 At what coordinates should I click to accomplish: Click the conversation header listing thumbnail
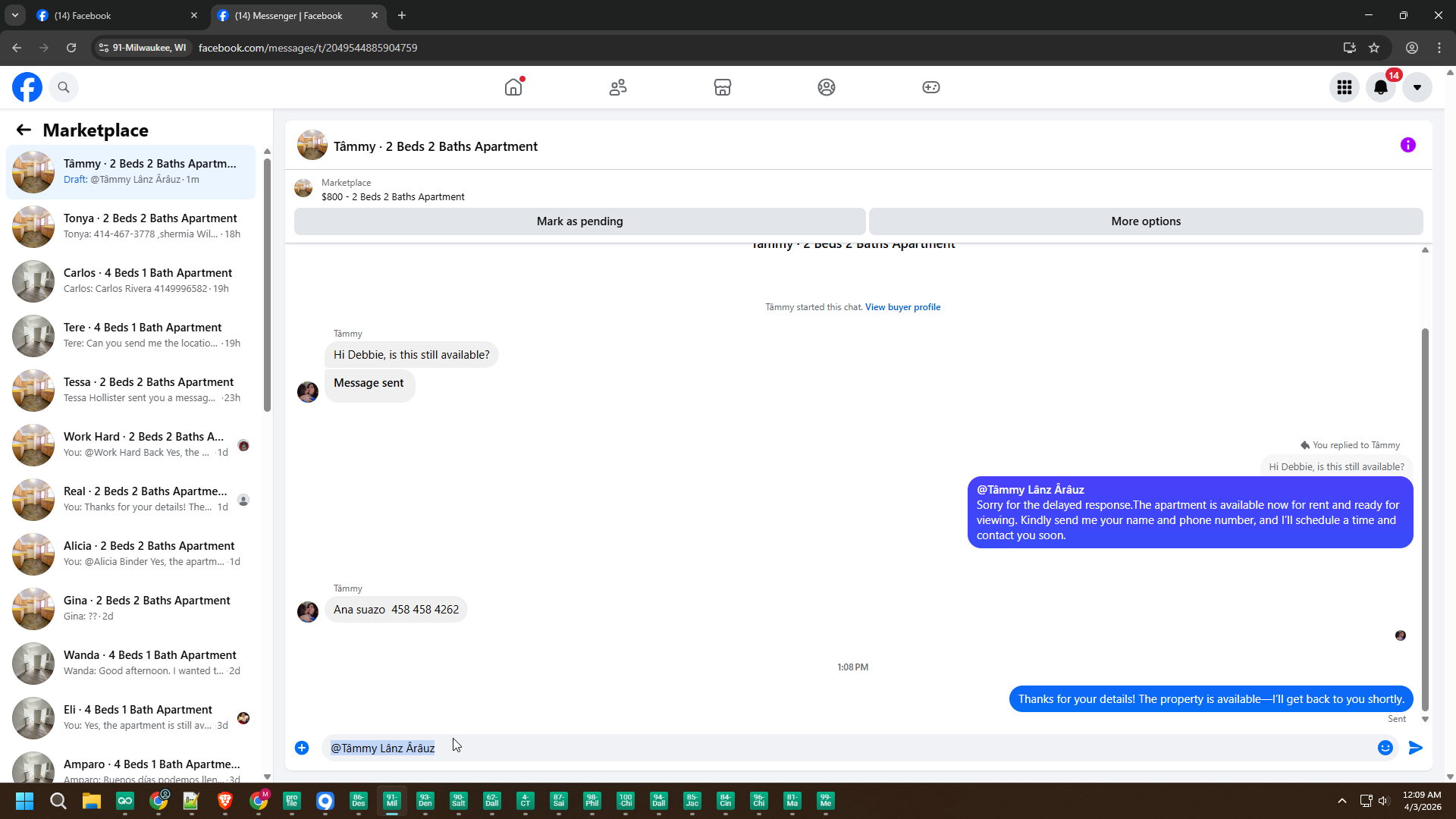pos(312,146)
